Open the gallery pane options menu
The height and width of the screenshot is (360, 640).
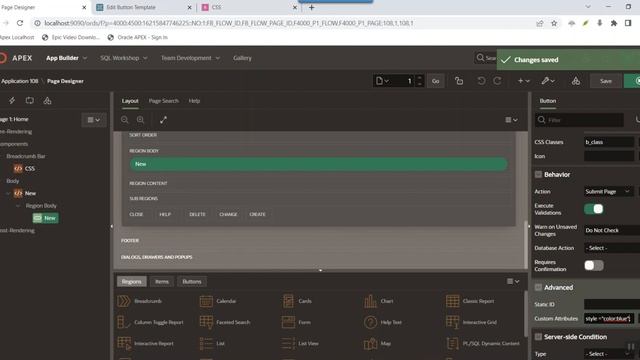[513, 281]
